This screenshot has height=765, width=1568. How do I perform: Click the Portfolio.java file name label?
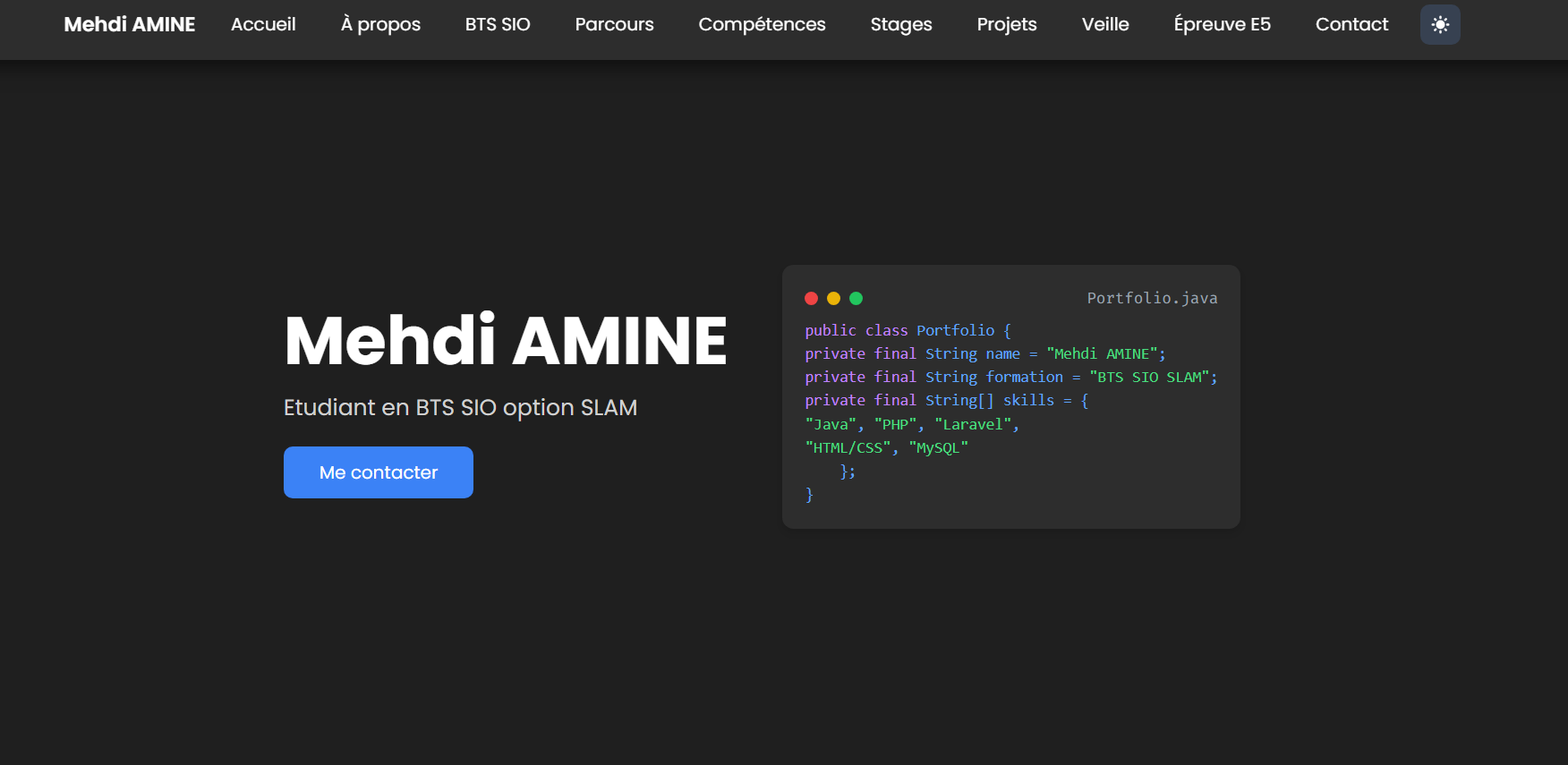coord(1152,299)
